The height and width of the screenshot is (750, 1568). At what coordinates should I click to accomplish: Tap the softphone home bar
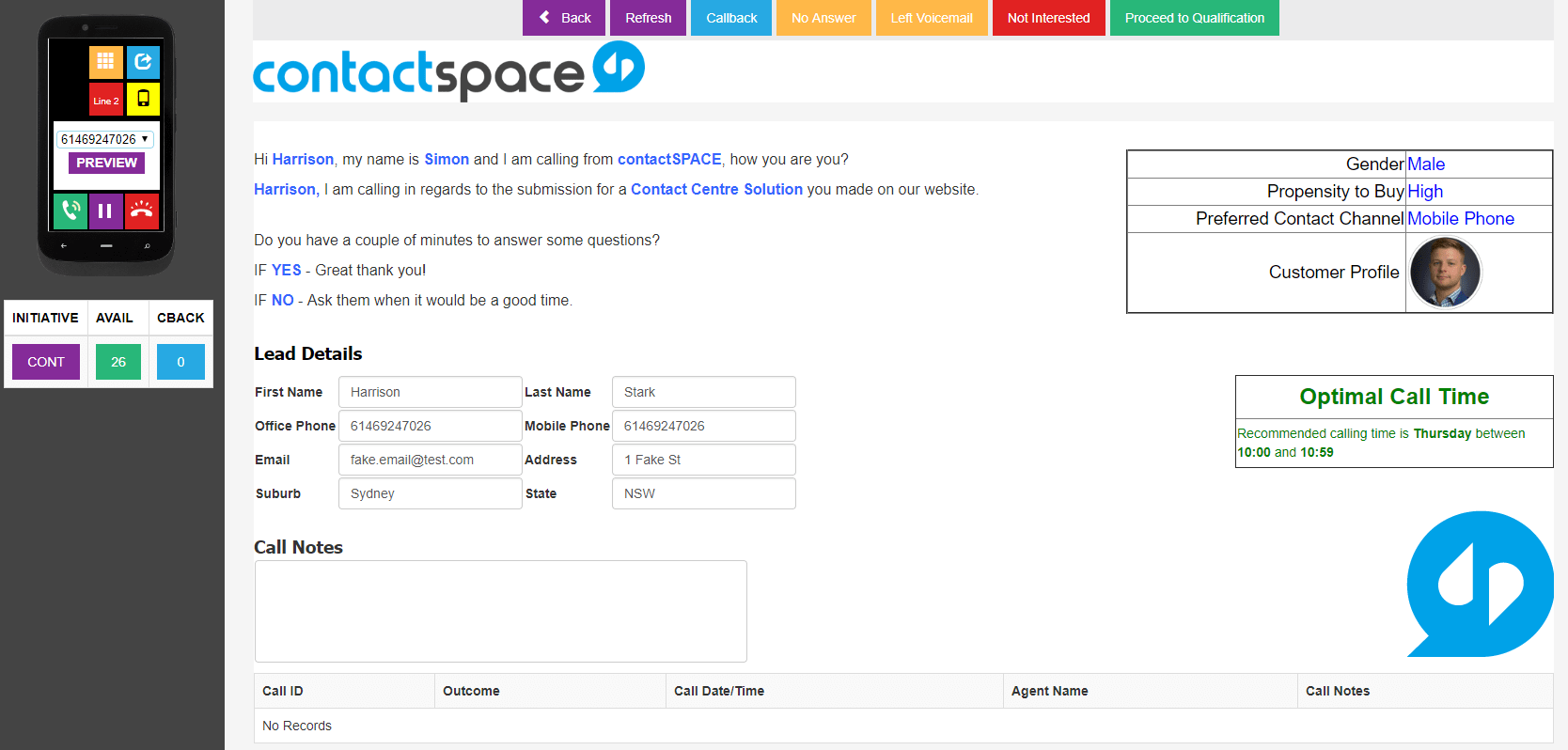point(106,245)
